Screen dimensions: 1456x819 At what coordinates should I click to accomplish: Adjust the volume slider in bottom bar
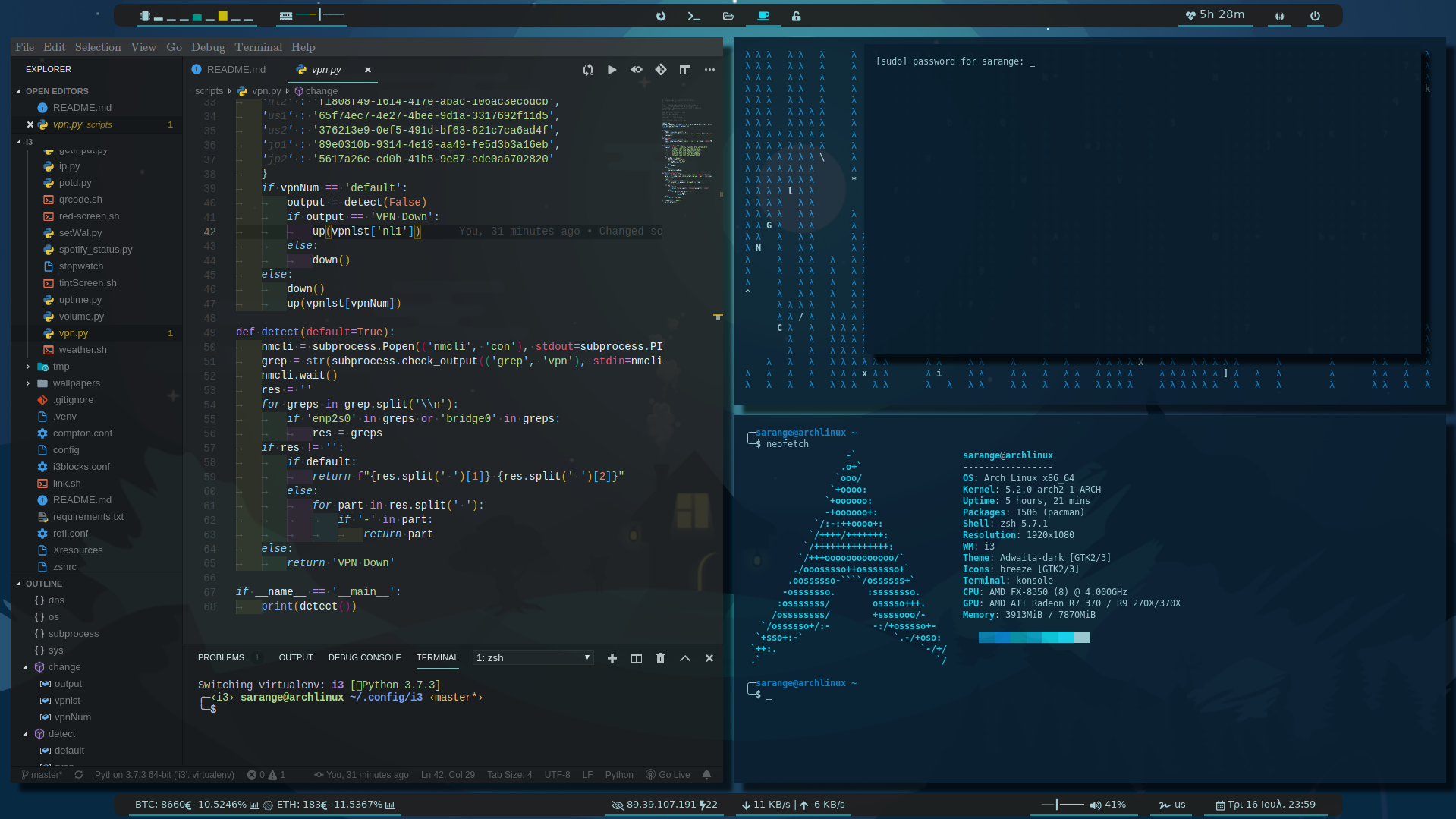tap(1062, 805)
